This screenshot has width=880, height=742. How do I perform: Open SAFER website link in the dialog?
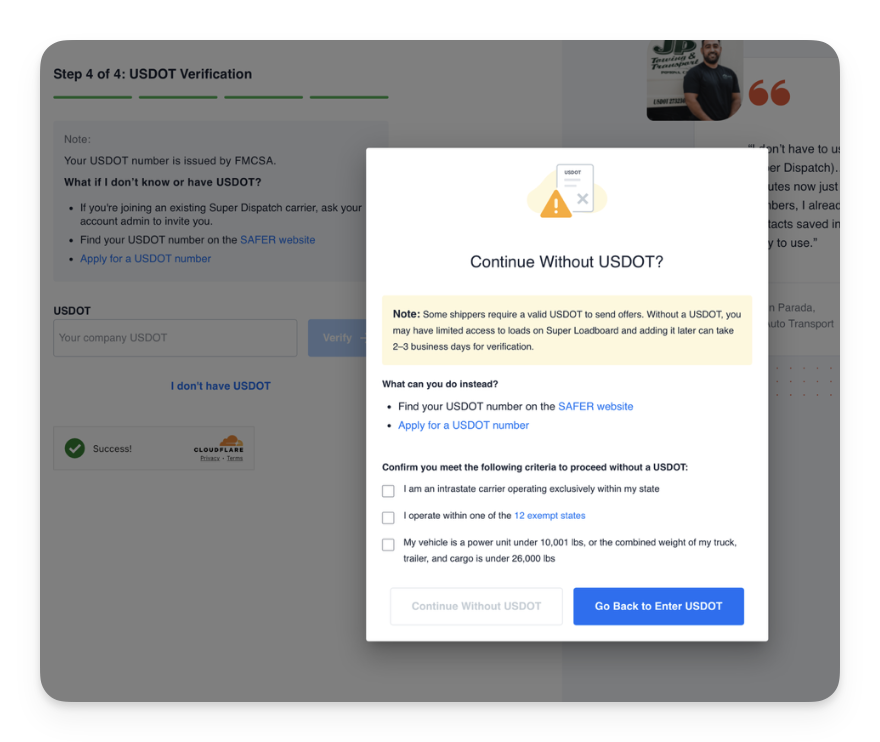595,406
